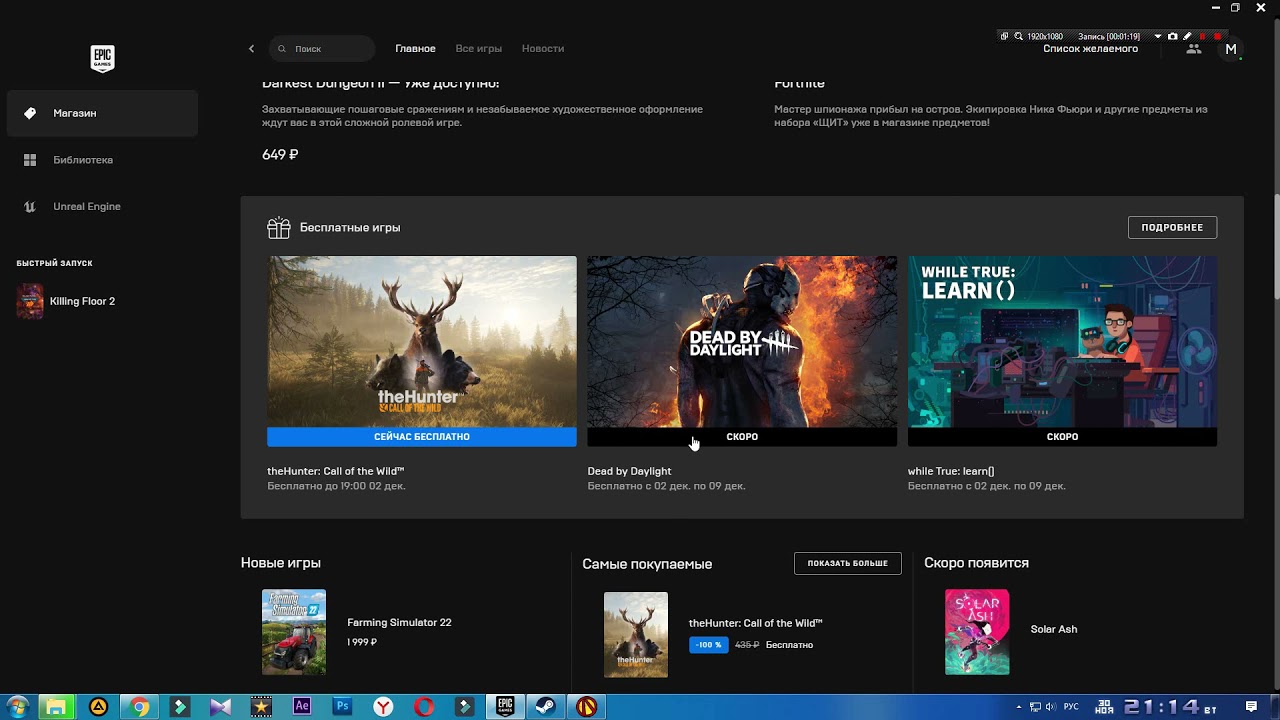Click the Farming Simulator 22 title
The height and width of the screenshot is (720, 1280).
(399, 622)
